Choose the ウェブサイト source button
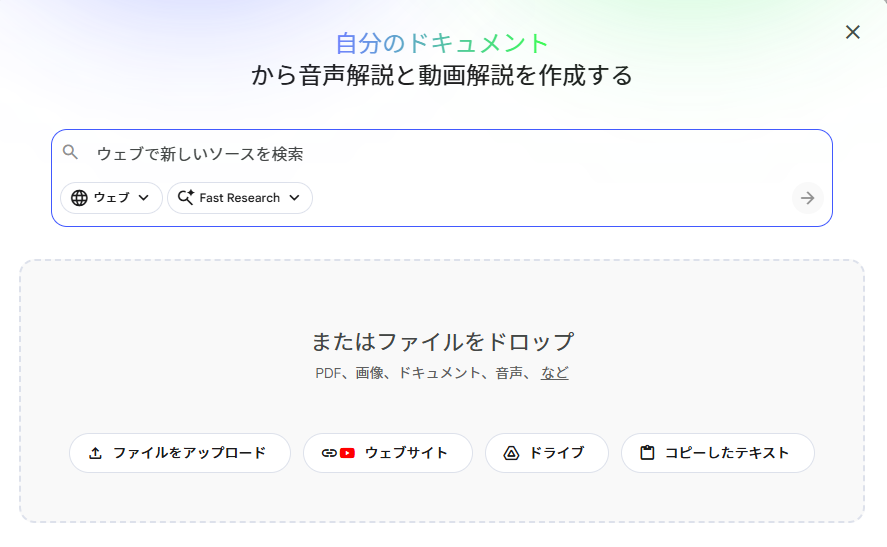 [388, 453]
